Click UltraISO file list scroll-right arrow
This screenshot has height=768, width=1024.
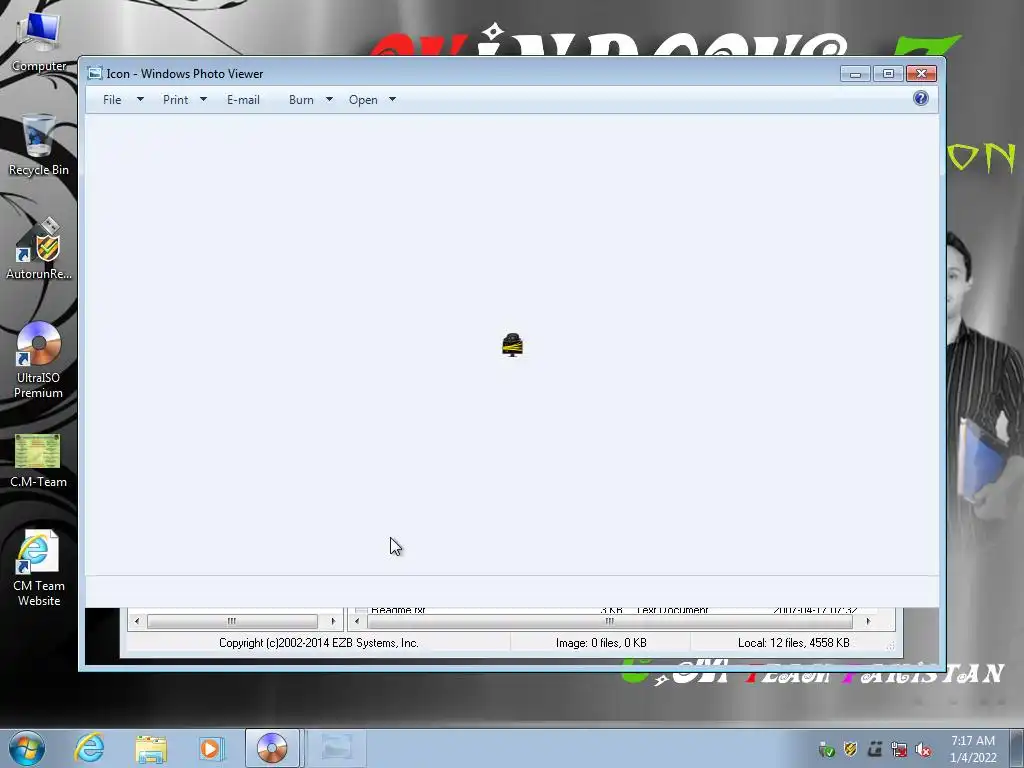point(868,621)
